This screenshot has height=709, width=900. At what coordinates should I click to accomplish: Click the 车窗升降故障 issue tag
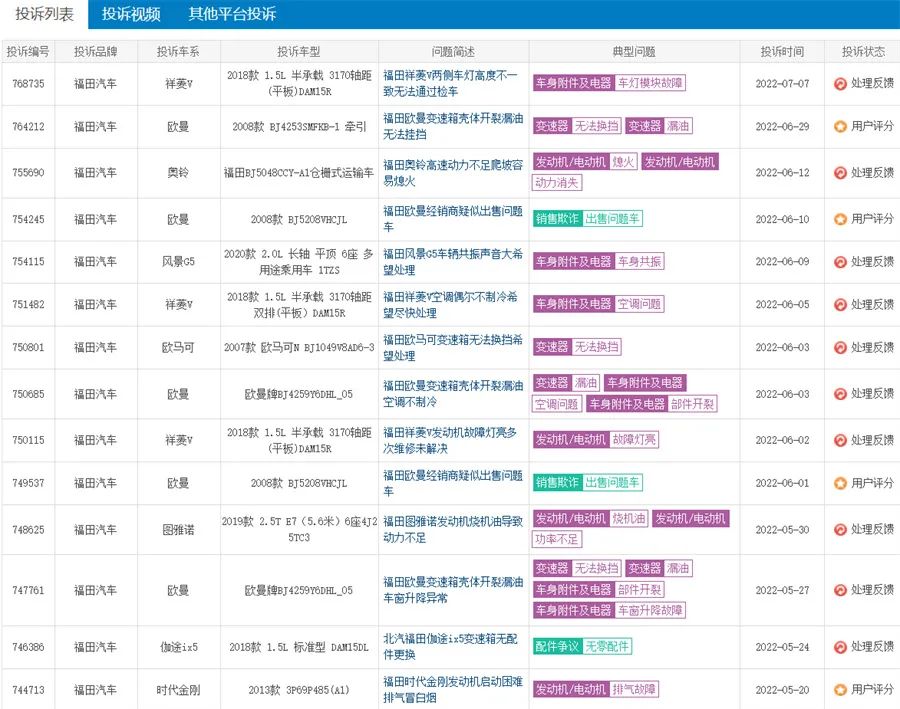click(x=650, y=610)
